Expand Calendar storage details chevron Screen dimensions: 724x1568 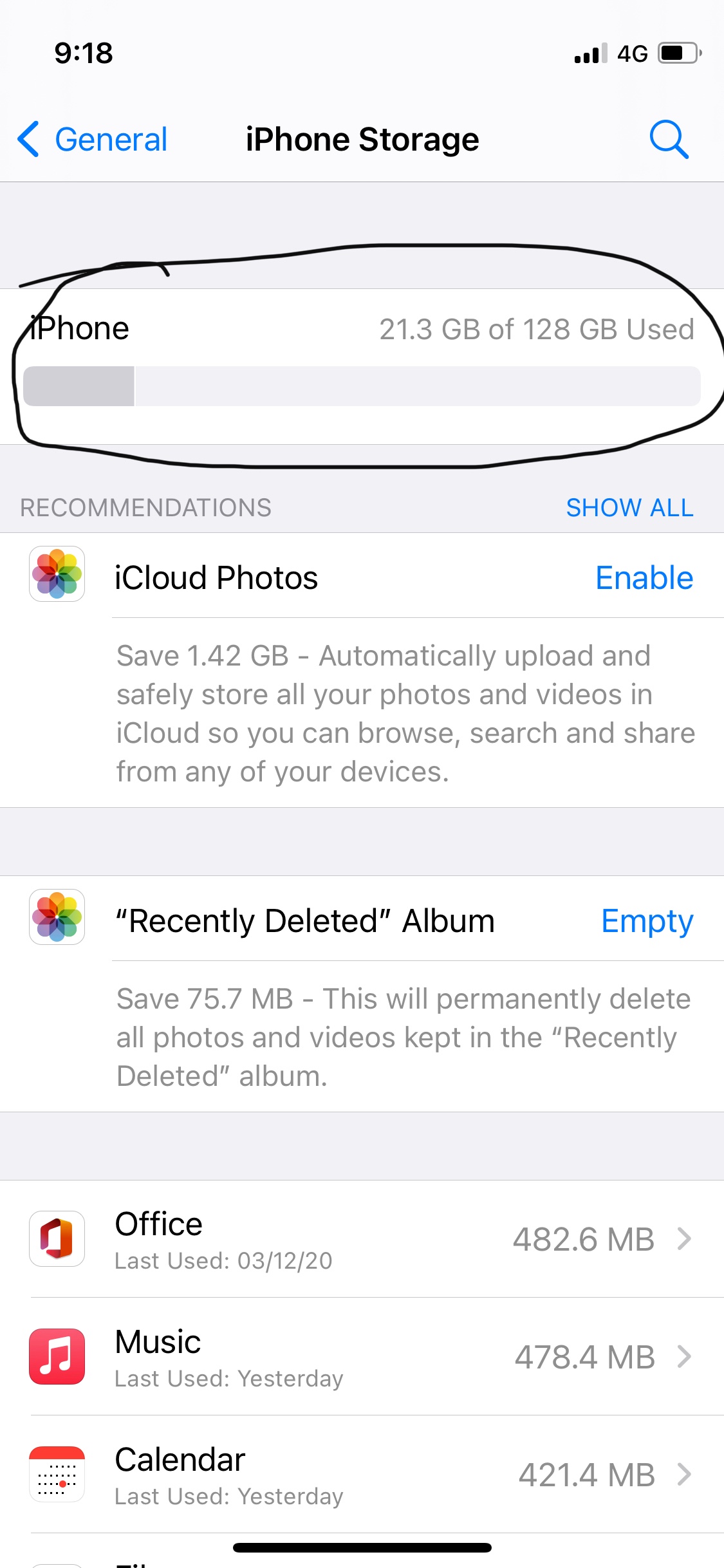685,1474
